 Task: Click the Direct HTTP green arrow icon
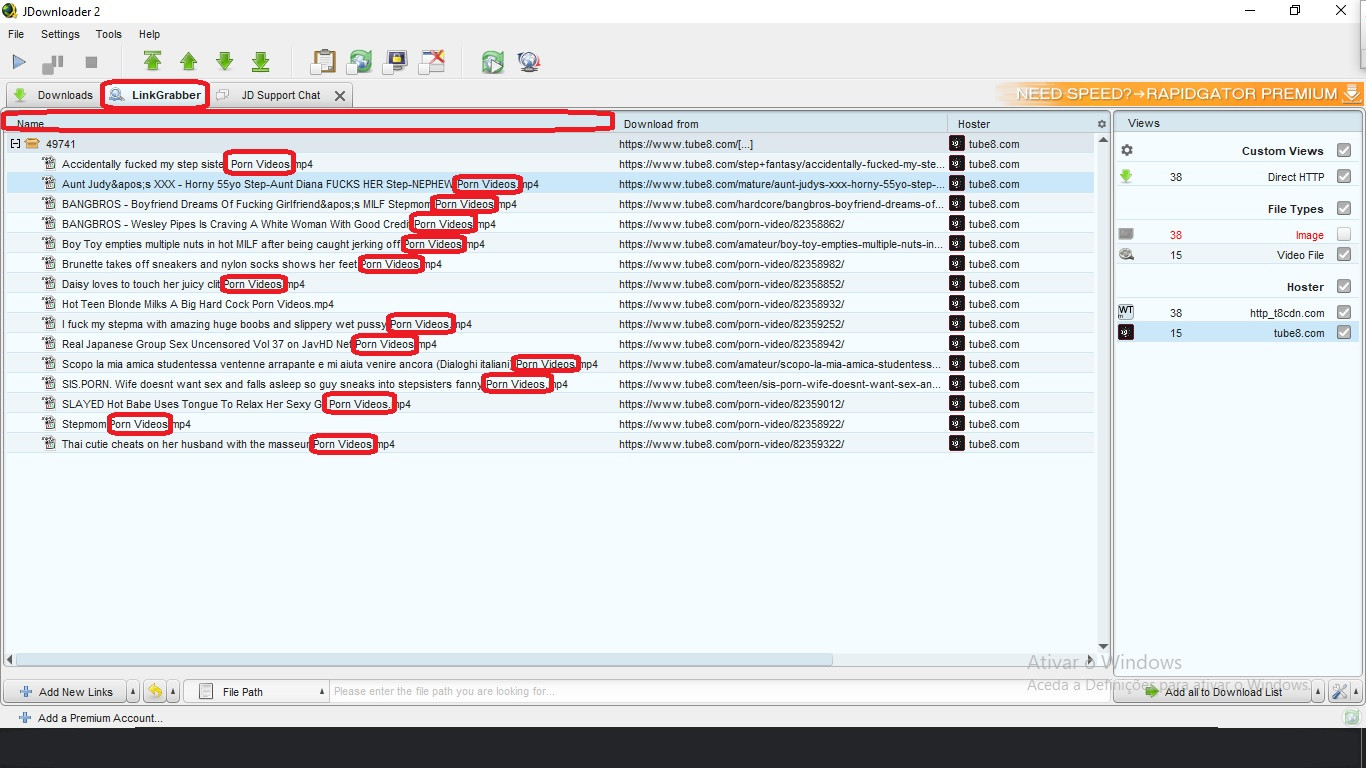pos(1126,177)
